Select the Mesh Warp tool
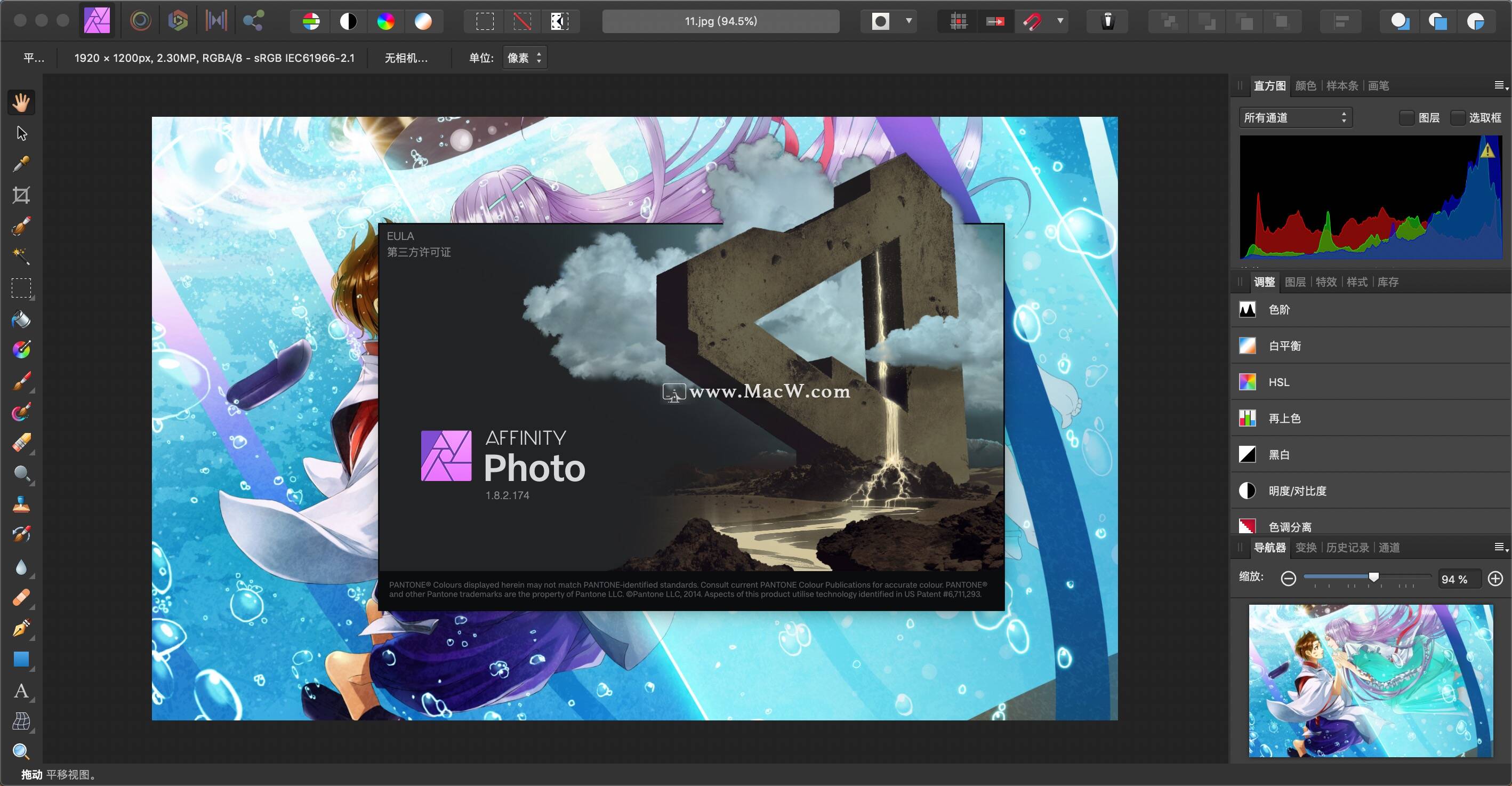Screen dimensions: 1512x786 coord(21,721)
